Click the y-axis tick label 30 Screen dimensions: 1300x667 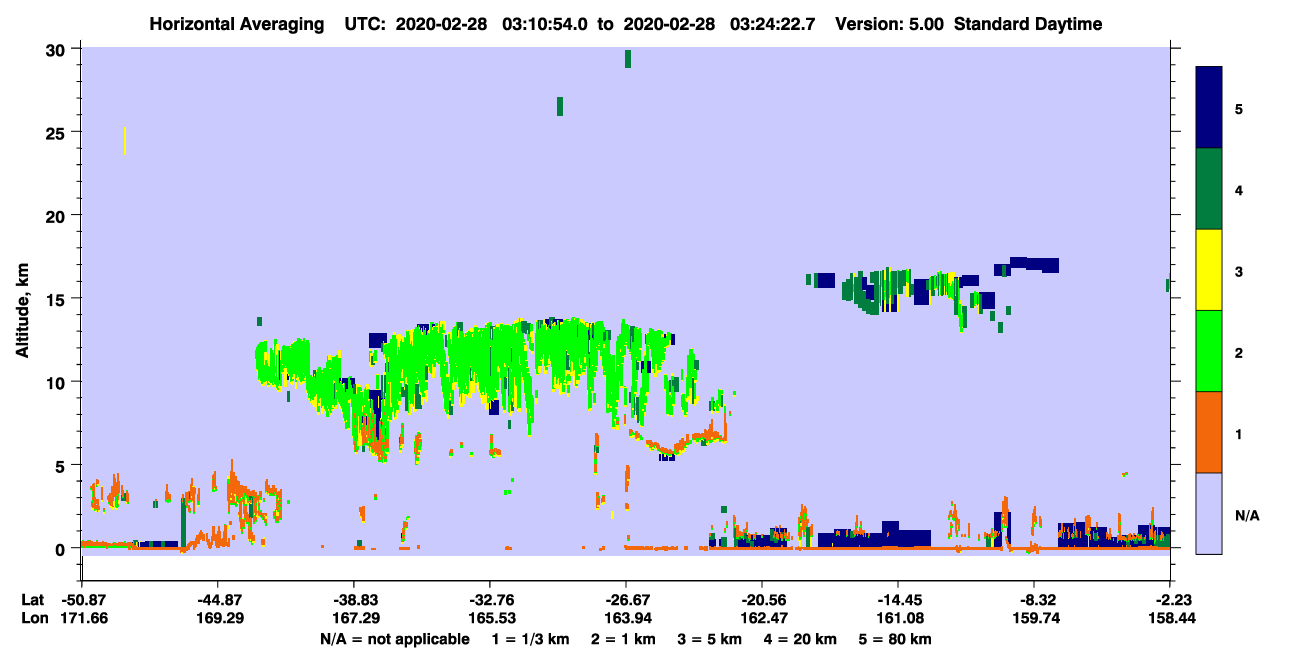pyautogui.click(x=57, y=50)
